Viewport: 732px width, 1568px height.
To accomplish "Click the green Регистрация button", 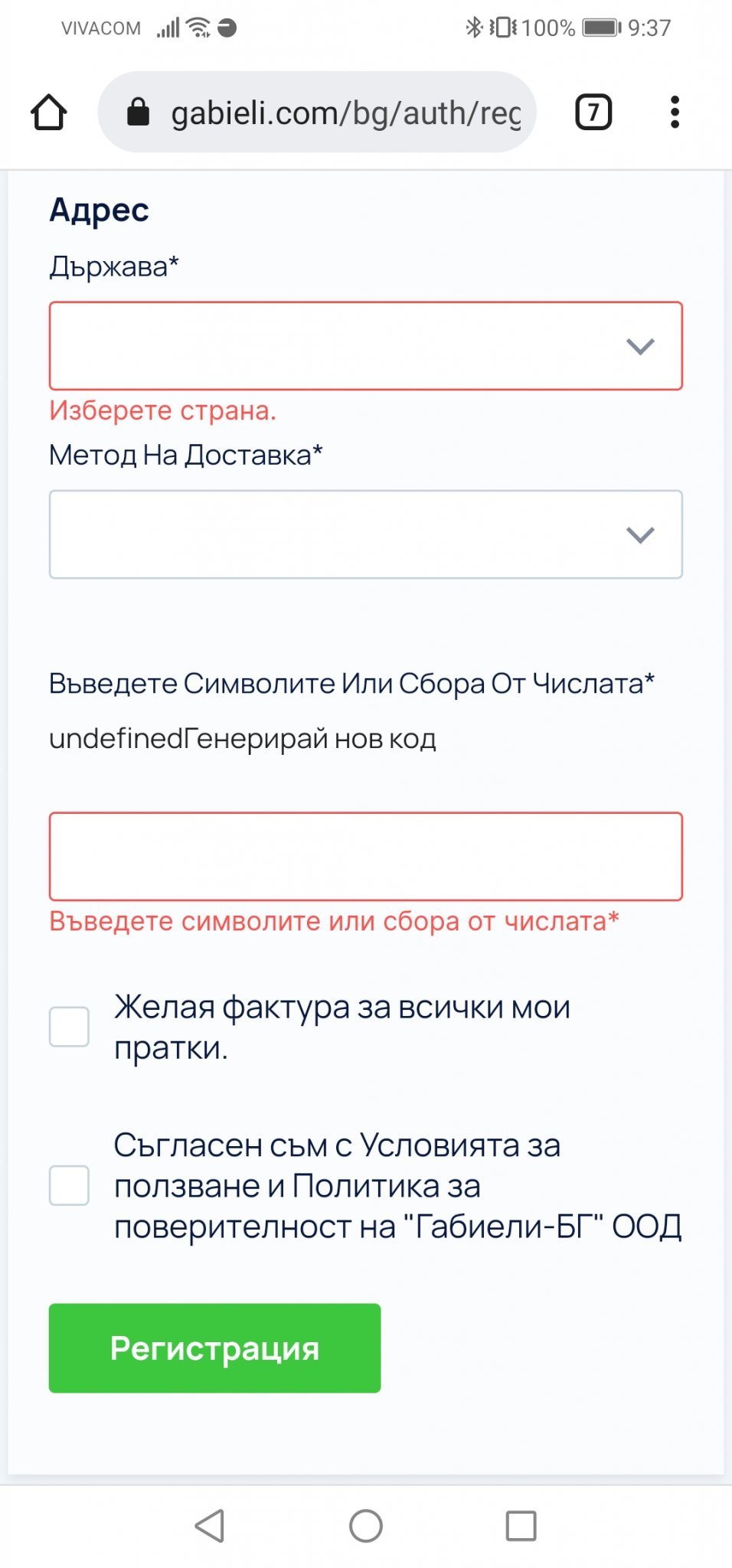I will [214, 1348].
